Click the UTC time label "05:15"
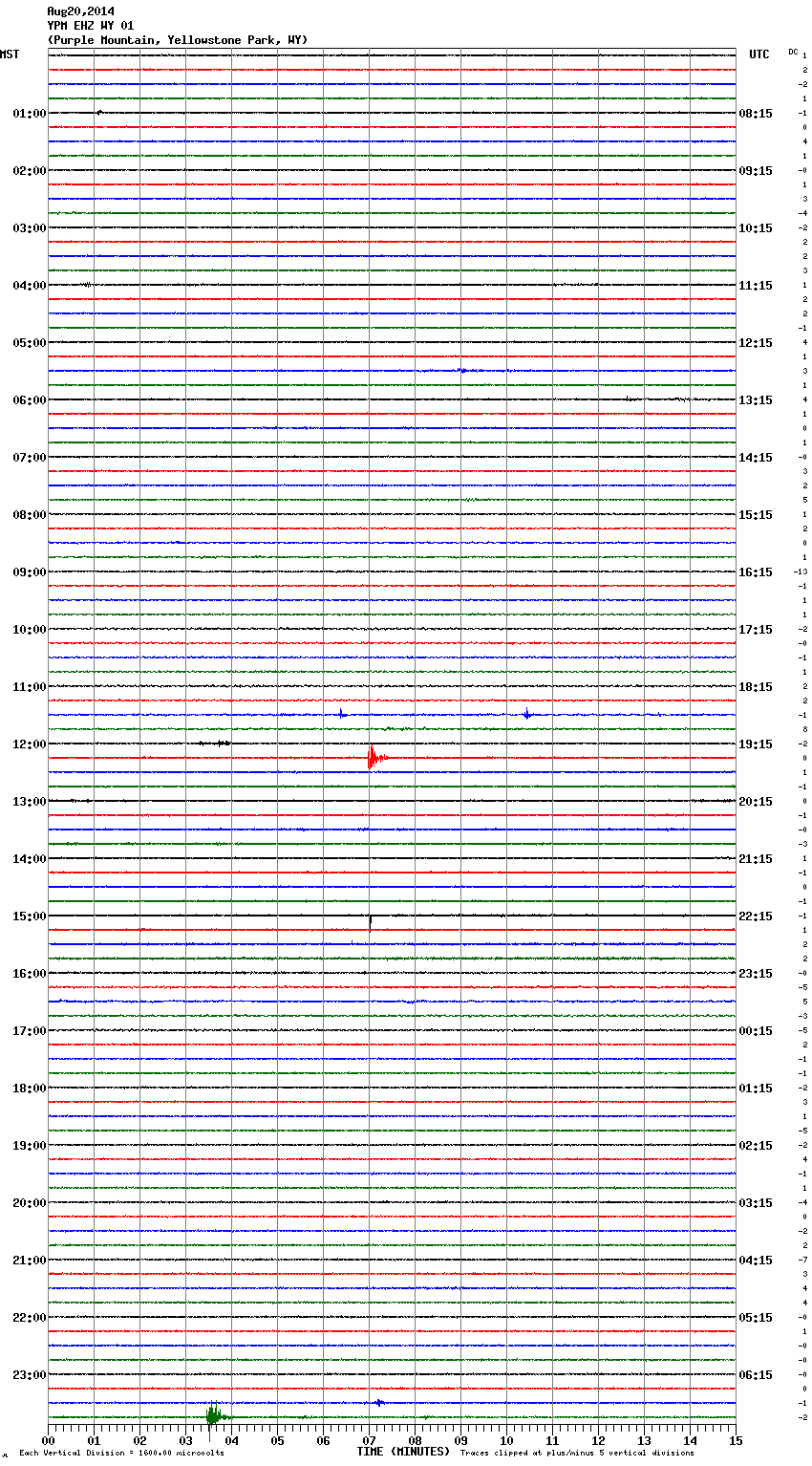Image resolution: width=812 pixels, height=1466 pixels. (756, 1318)
